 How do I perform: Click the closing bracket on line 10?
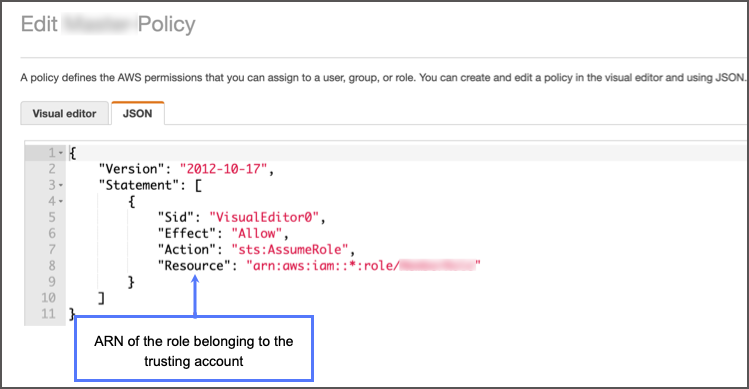pos(101,298)
